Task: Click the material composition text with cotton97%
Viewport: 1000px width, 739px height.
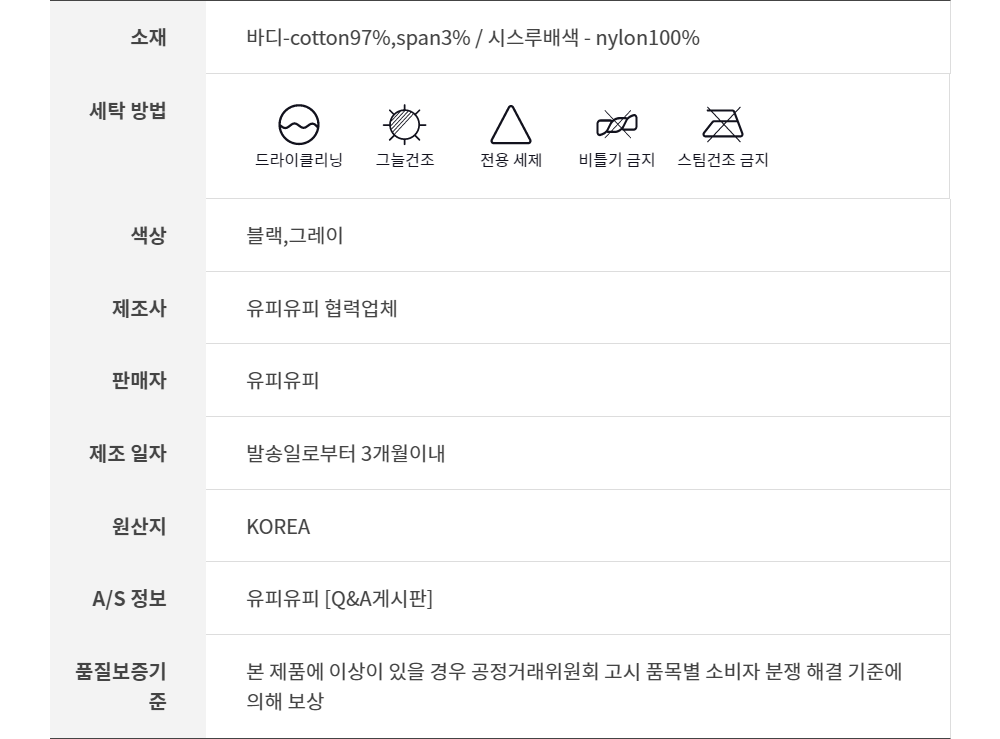Action: click(472, 38)
